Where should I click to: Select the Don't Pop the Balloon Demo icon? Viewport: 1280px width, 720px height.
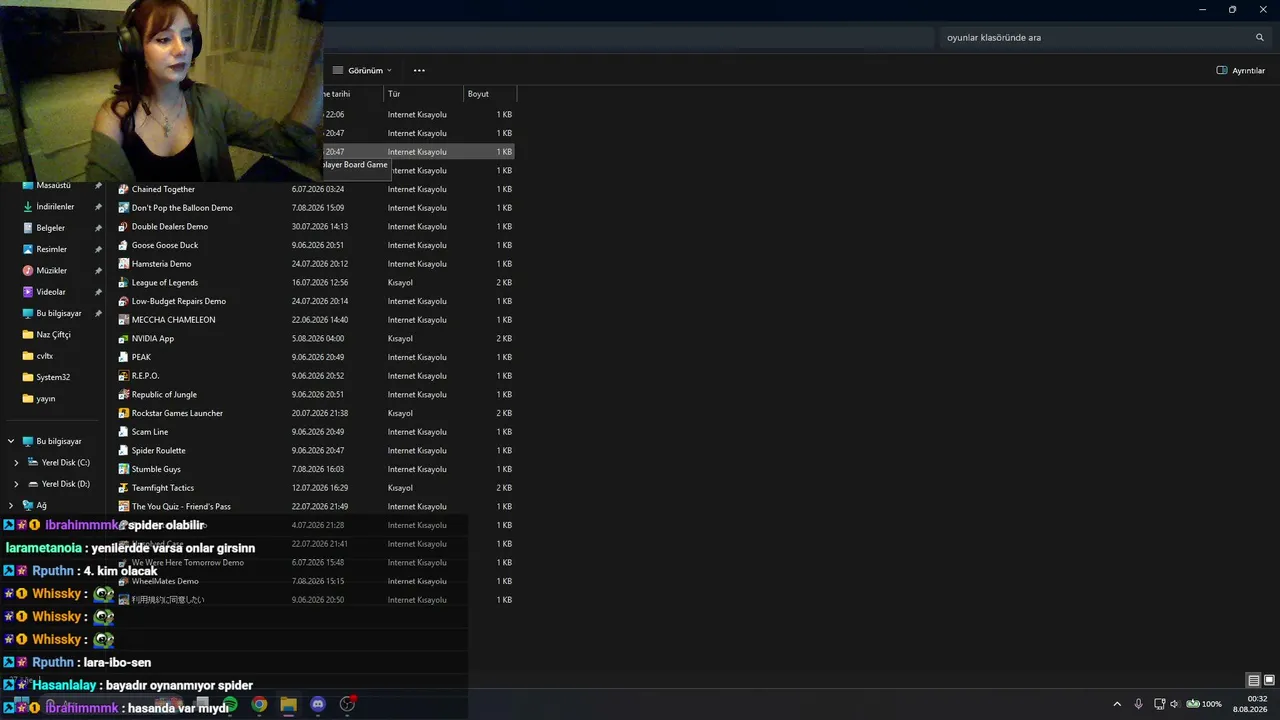[x=123, y=208]
